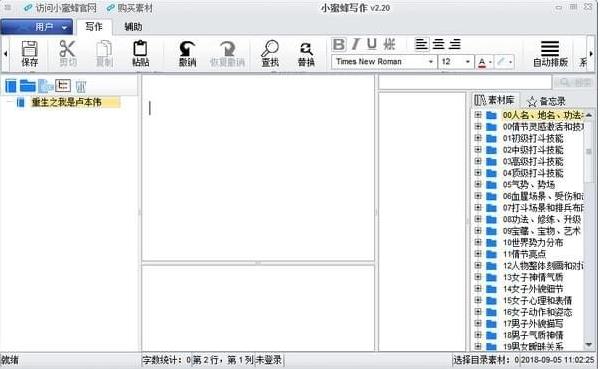
Task: Click the blue folder icon above book tree
Action: pyautogui.click(x=28, y=86)
